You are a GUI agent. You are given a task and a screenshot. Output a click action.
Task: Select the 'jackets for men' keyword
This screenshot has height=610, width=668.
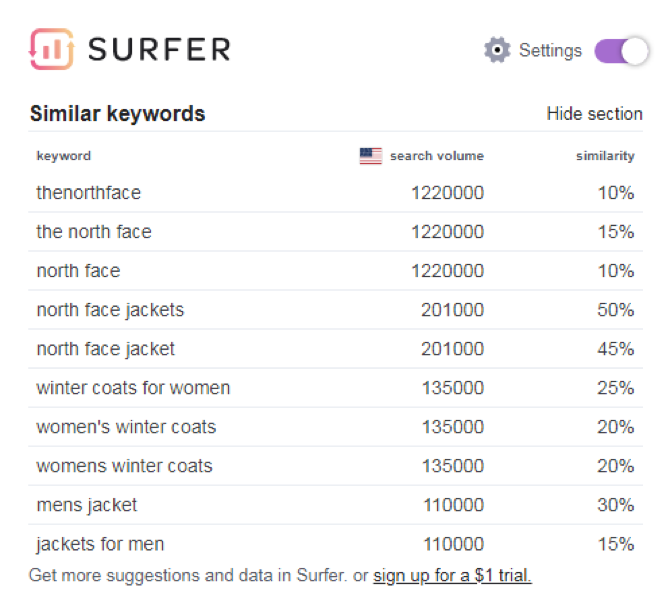[x=101, y=544]
